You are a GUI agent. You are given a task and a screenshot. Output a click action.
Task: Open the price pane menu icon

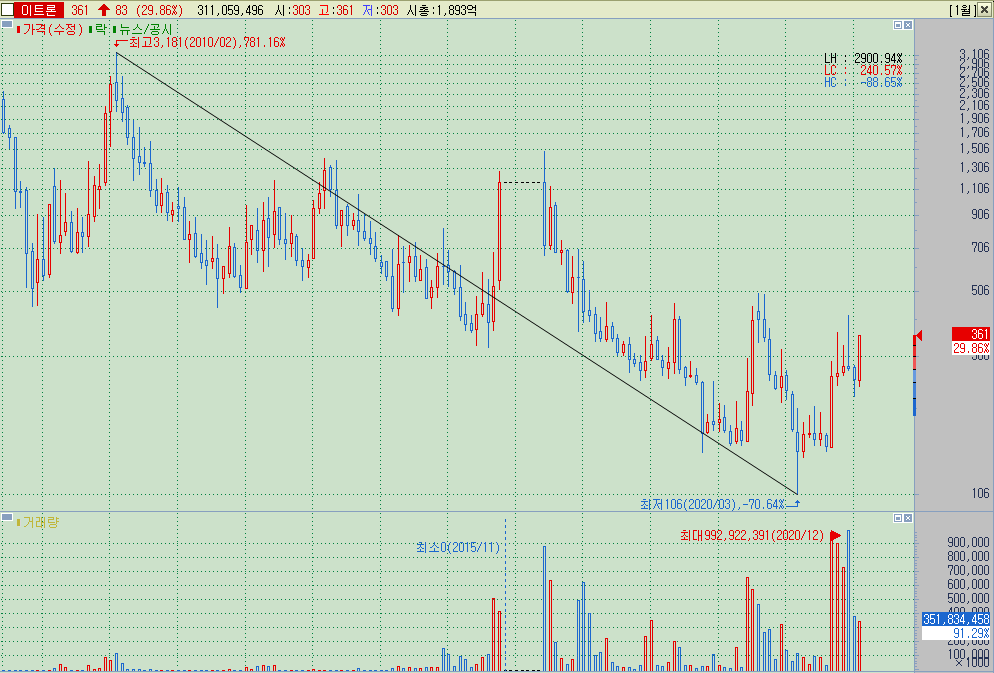click(7, 25)
